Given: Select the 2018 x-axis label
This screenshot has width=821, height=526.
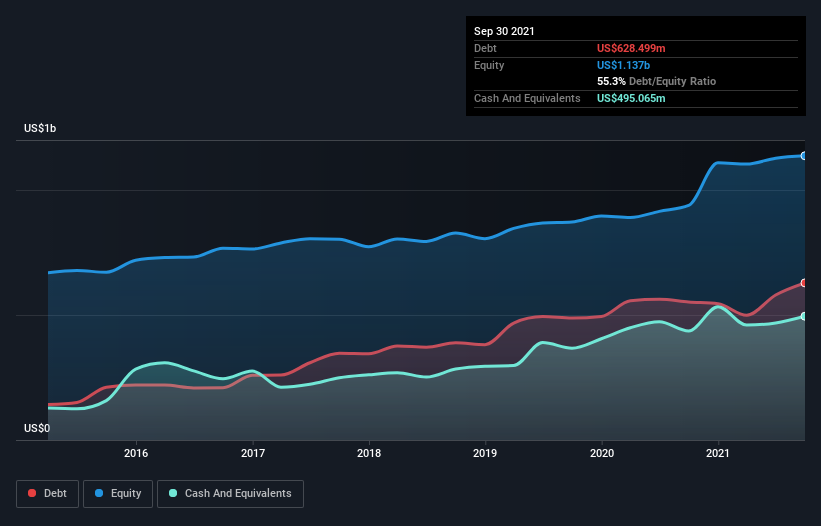Looking at the screenshot, I should coord(369,453).
